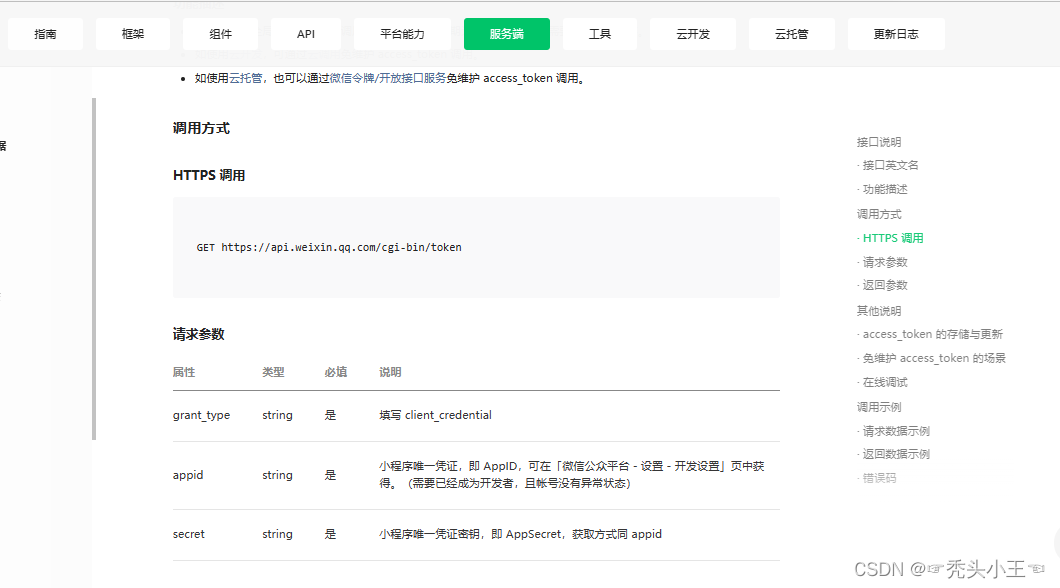
Task: Click the secret attribute cell
Action: (189, 534)
